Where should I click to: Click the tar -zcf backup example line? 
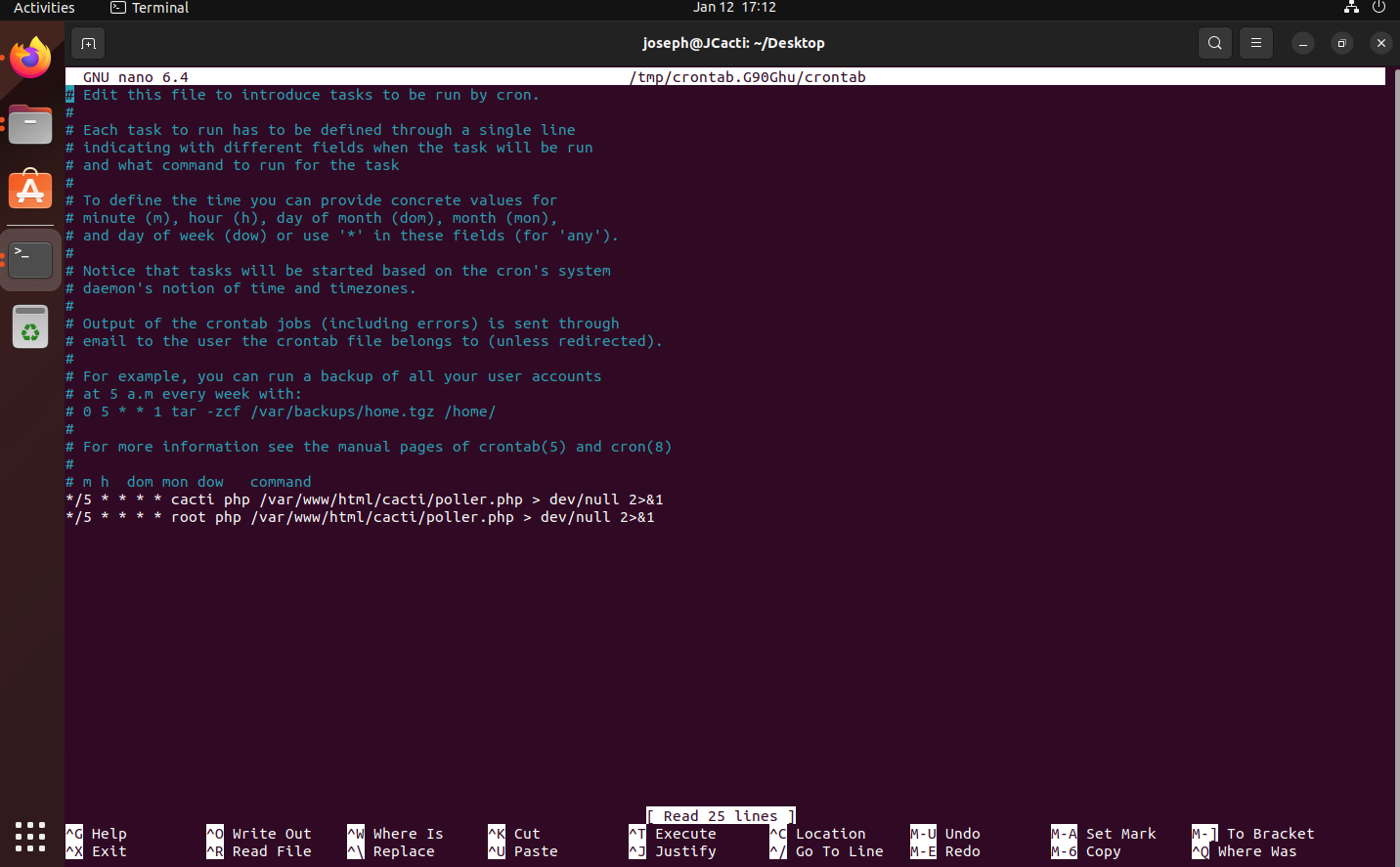(x=281, y=412)
